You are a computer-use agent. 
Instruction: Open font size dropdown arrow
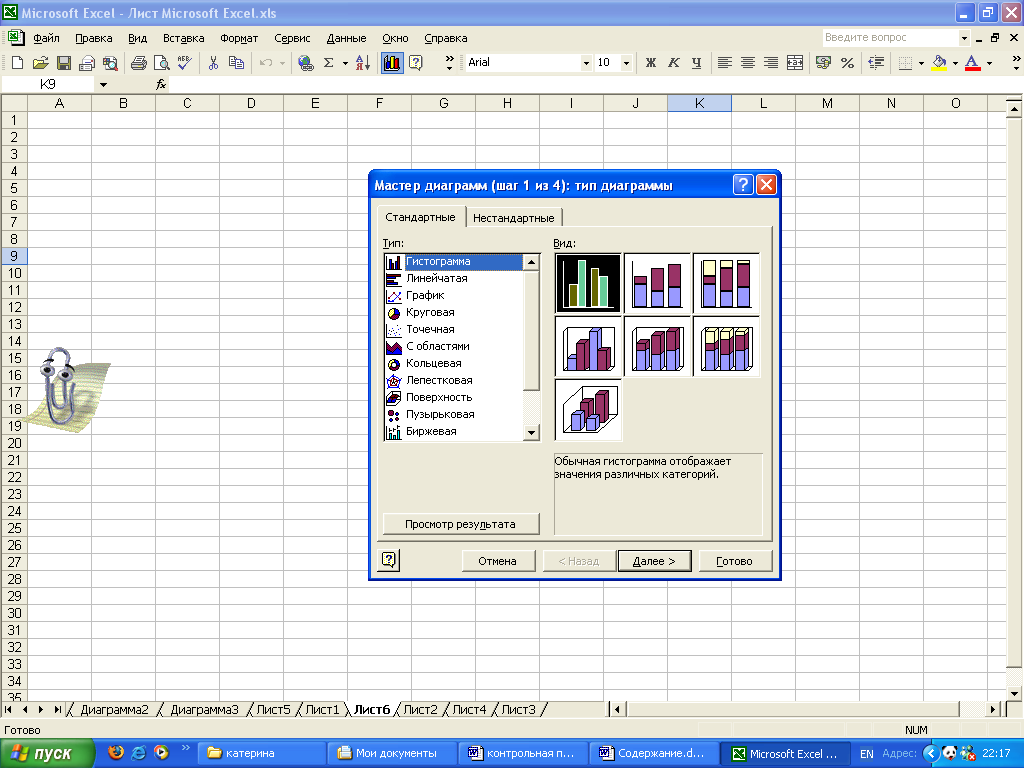click(626, 63)
